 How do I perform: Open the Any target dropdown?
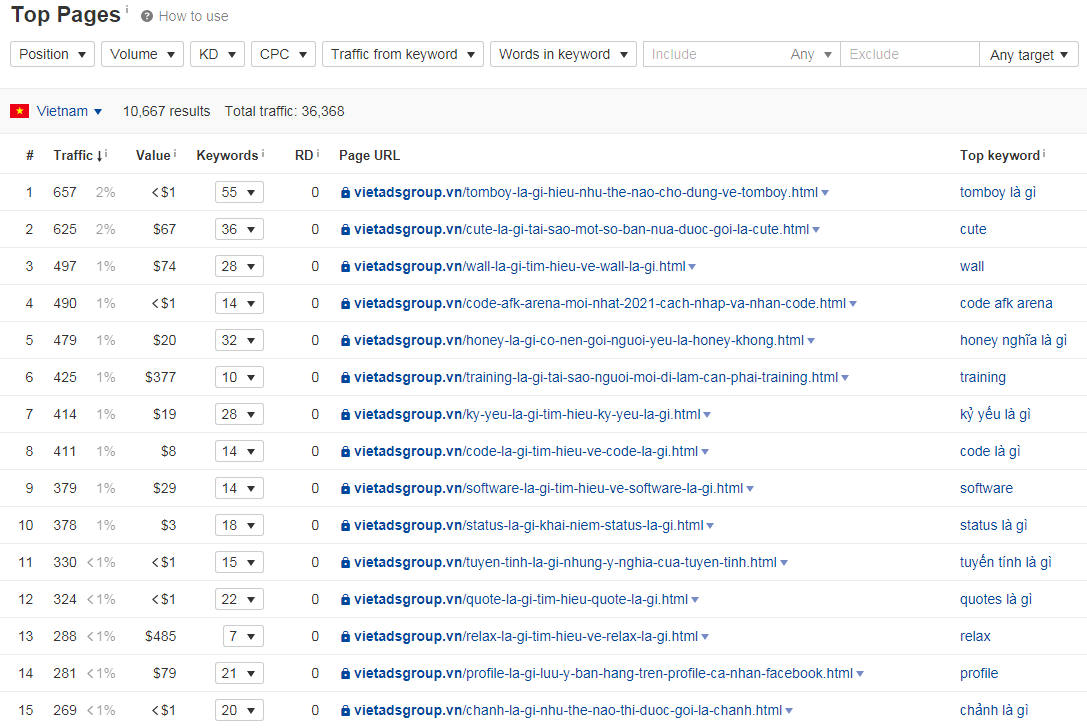point(1028,55)
